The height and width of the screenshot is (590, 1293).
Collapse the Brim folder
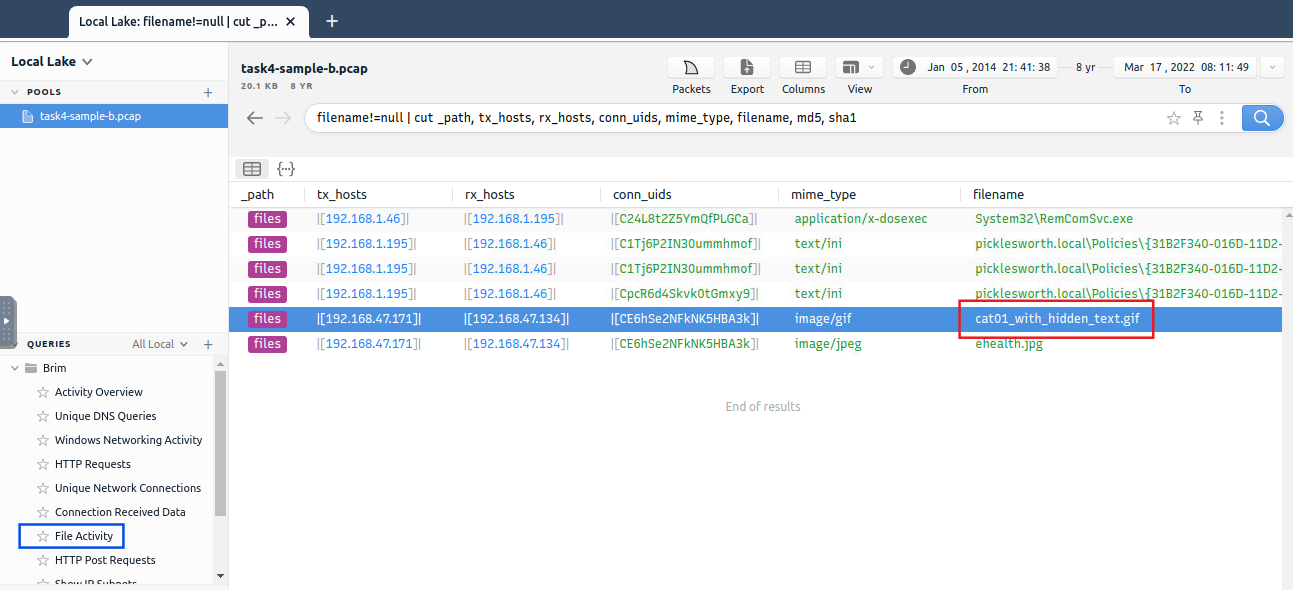pos(15,368)
